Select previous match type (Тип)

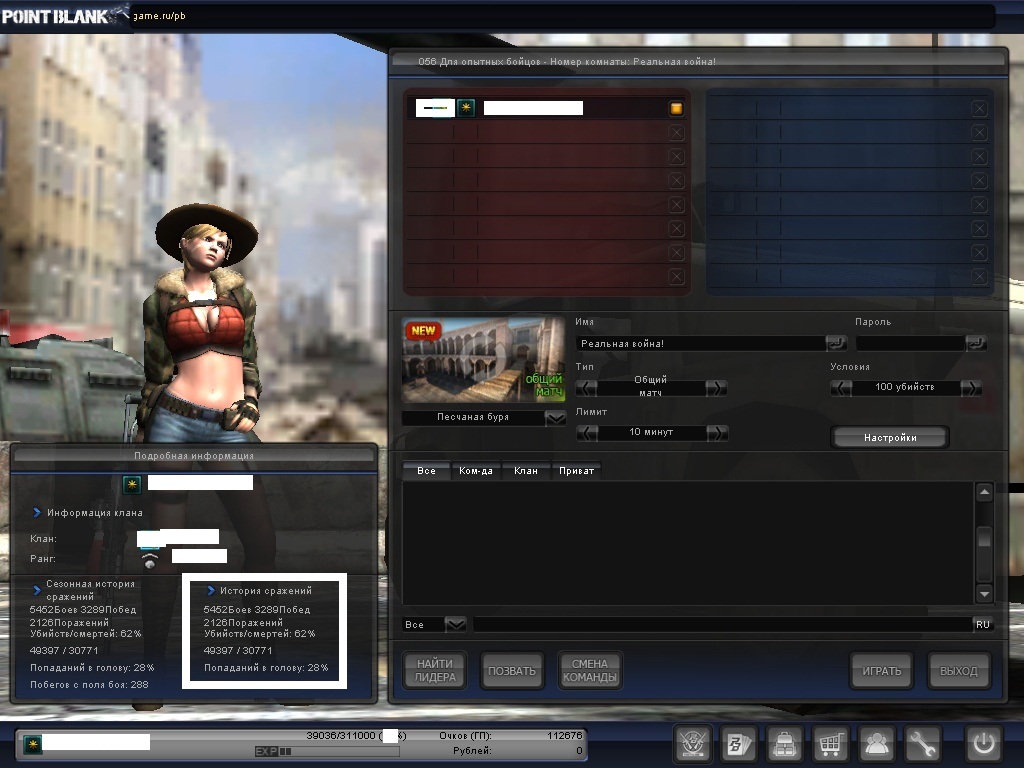point(586,389)
